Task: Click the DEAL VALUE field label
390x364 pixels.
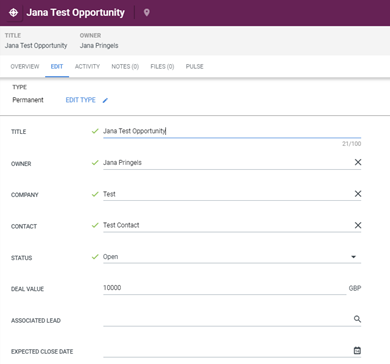Action: coord(27,289)
